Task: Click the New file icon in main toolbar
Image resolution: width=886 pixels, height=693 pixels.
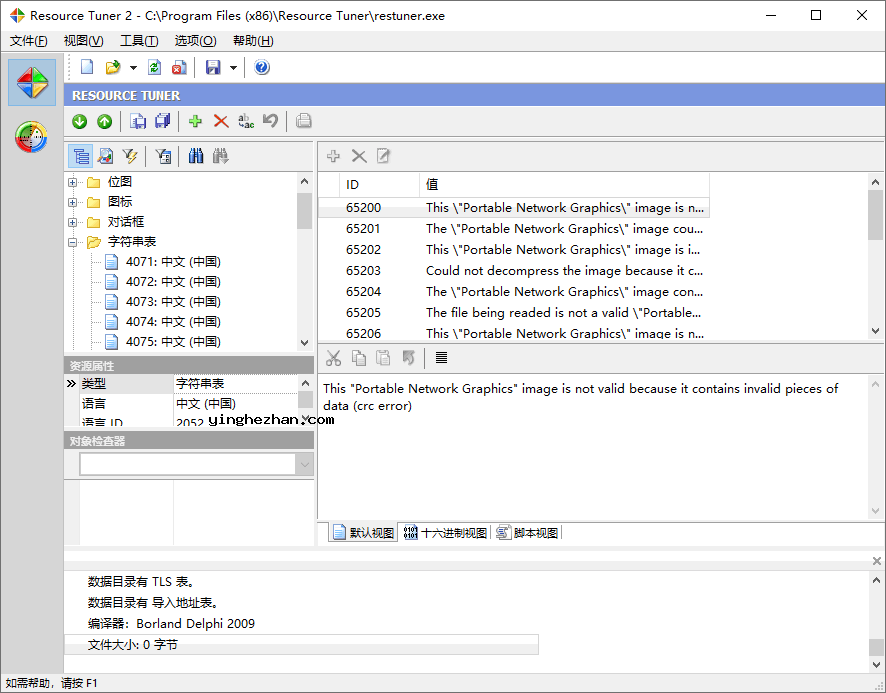Action: coord(87,67)
